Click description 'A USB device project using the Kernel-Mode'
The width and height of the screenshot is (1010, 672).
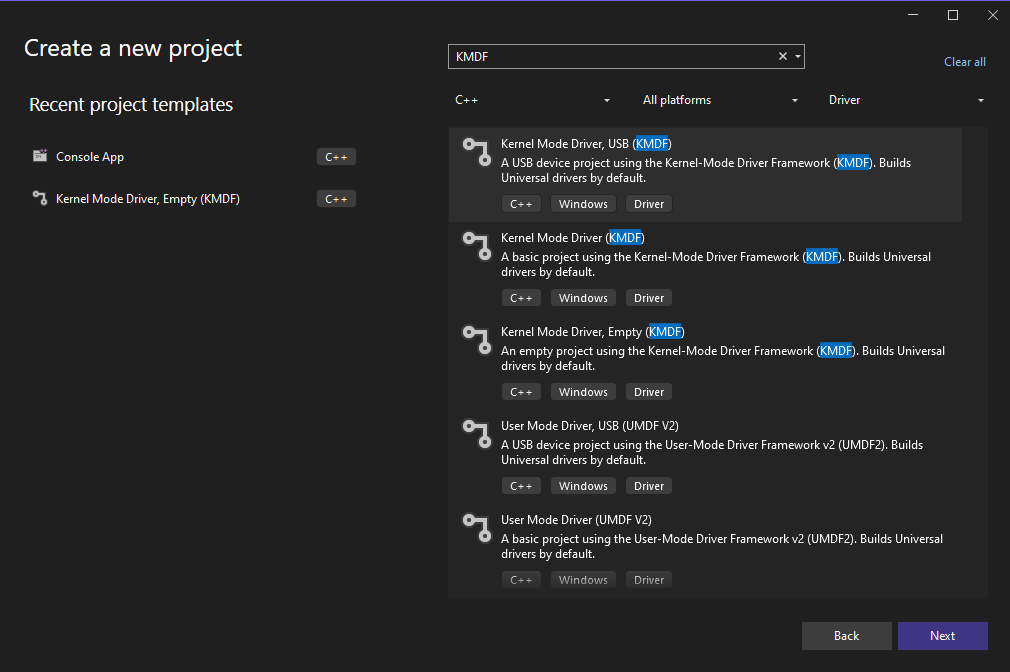[x=705, y=170]
